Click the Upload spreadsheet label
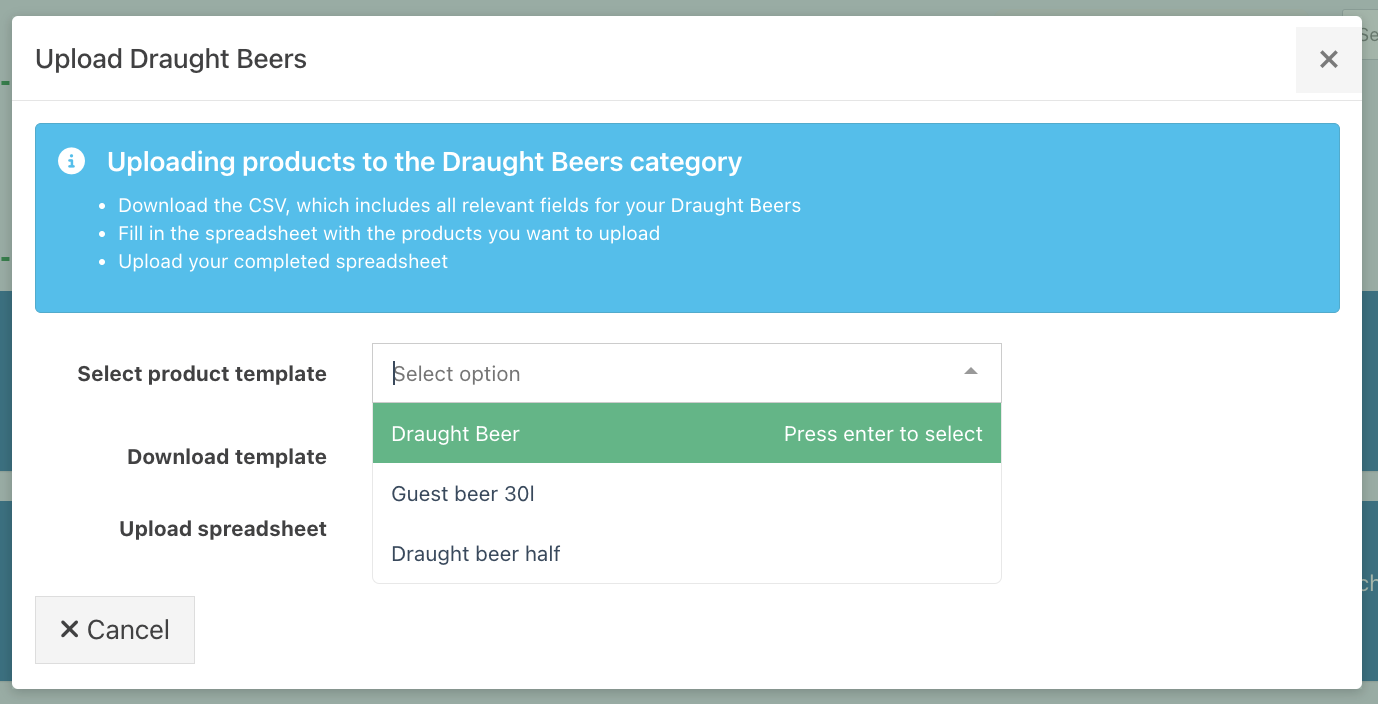Viewport: 1378px width, 704px height. [223, 529]
